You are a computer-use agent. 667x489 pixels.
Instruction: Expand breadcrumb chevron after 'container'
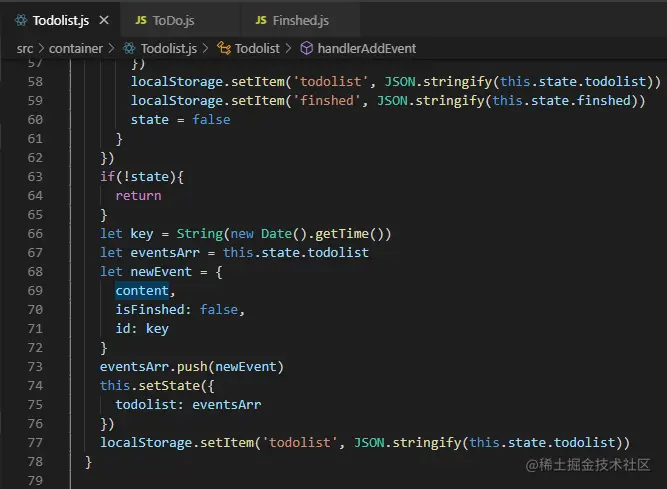pyautogui.click(x=111, y=48)
